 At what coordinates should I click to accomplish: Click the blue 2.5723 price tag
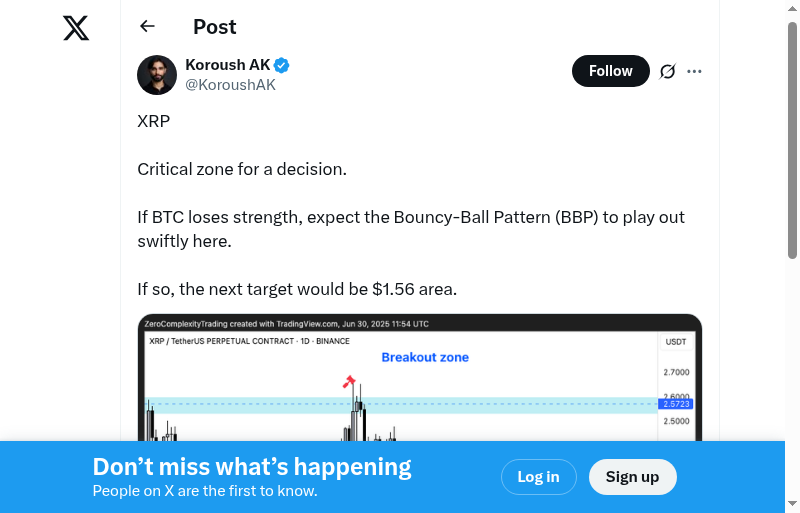coord(676,404)
